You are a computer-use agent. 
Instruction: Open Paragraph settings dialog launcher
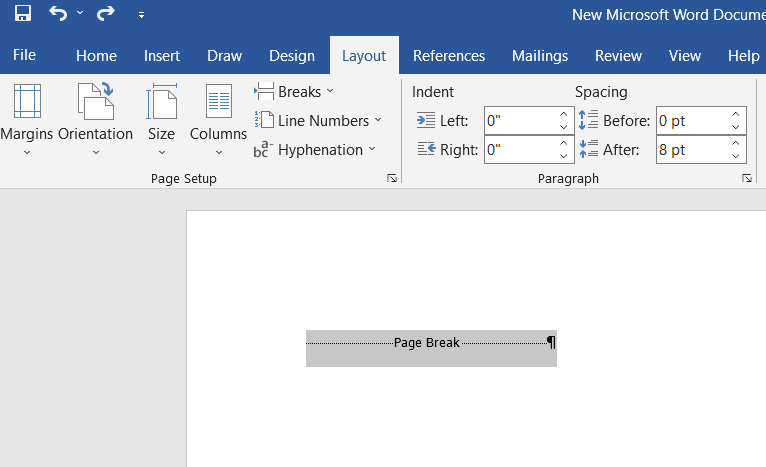coord(747,178)
